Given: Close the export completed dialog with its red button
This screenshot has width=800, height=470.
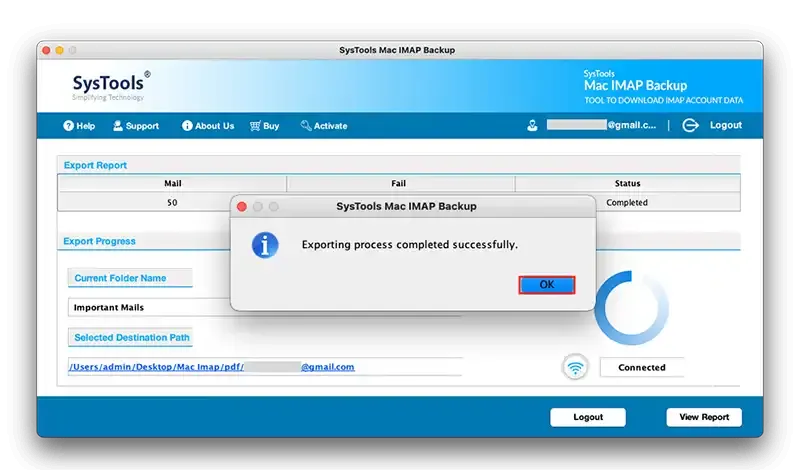Looking at the screenshot, I should [242, 207].
